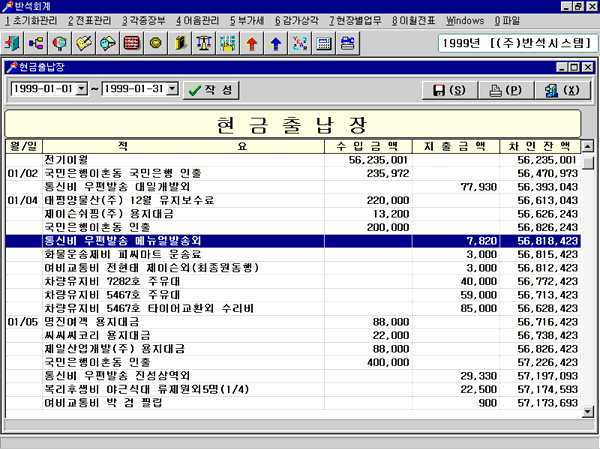Click the 작성 button with green check

pyautogui.click(x=211, y=90)
